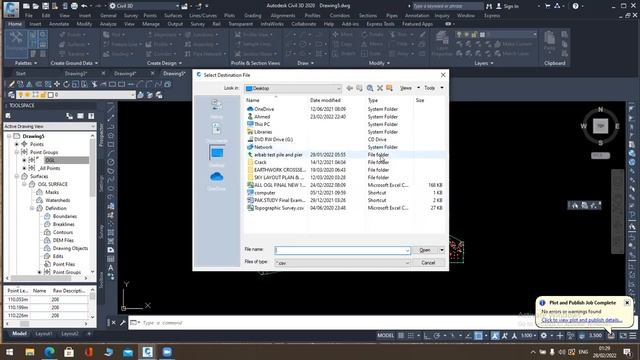
Task: Toggle the grid display in status bar
Action: tap(401, 336)
